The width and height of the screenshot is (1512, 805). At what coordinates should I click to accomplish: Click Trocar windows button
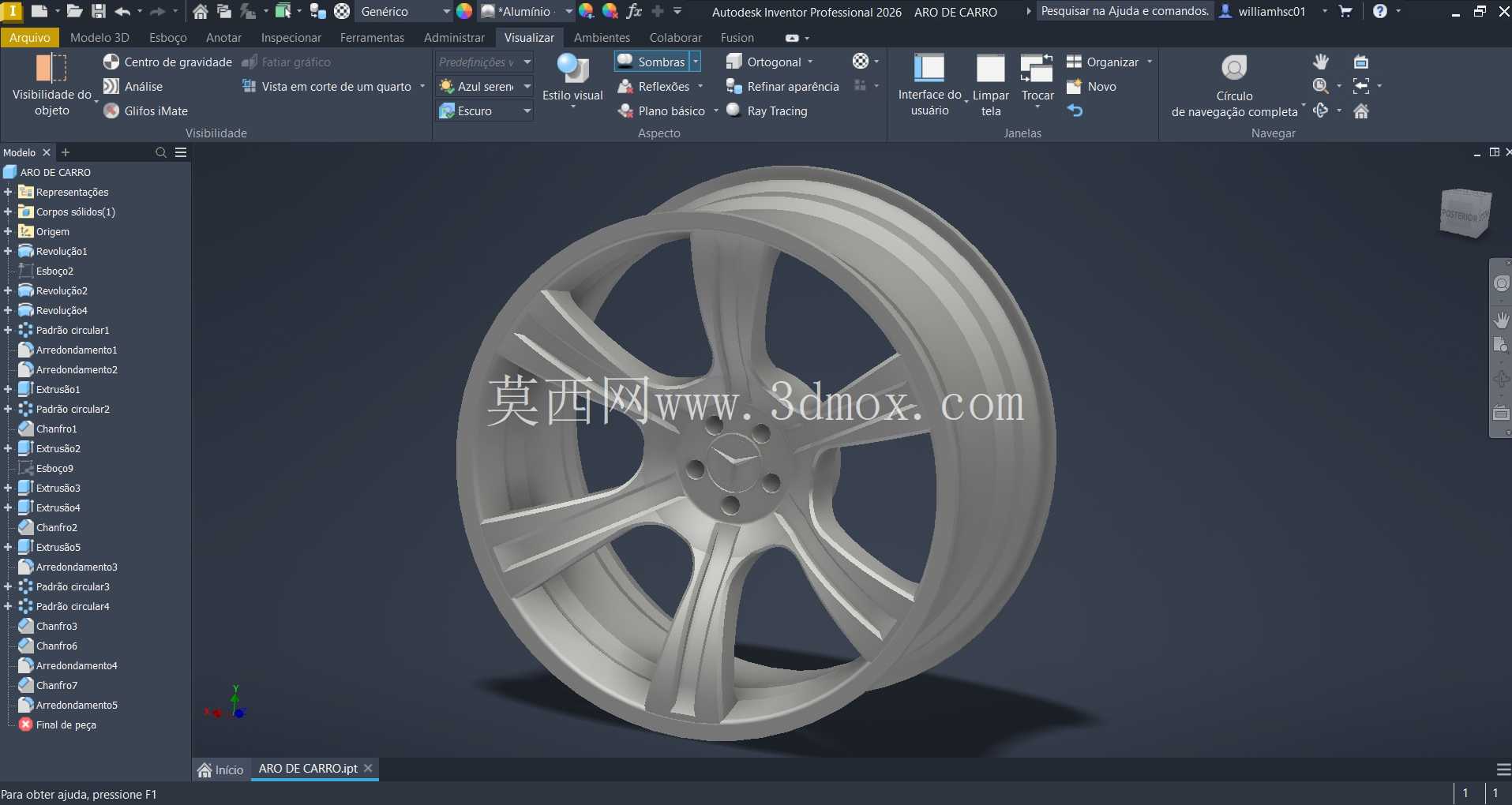click(1037, 79)
